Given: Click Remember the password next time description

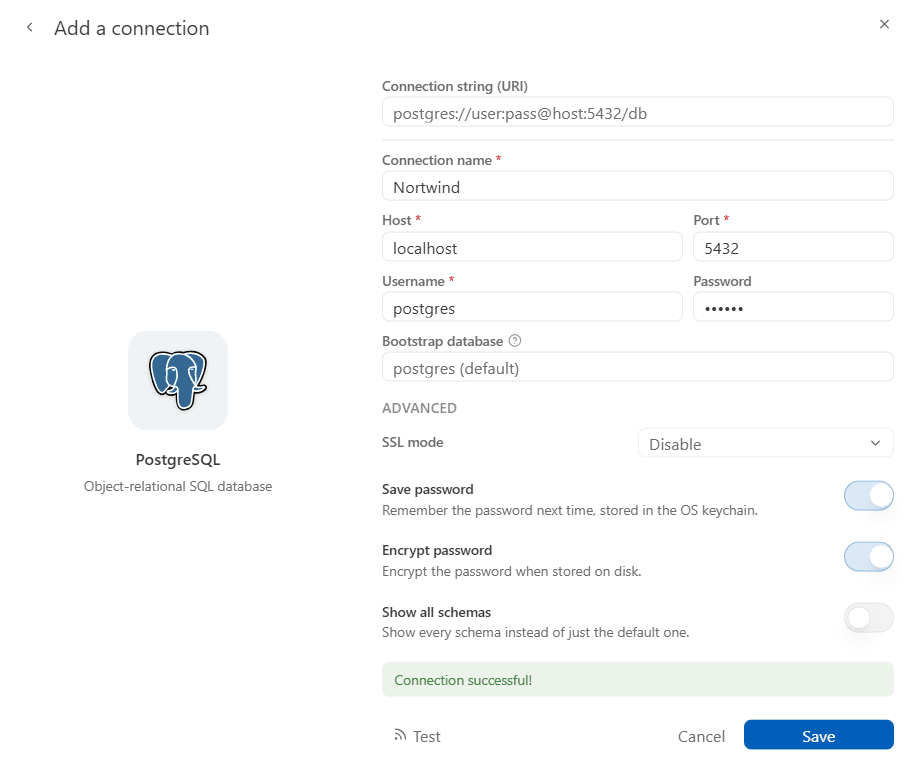Looking at the screenshot, I should pyautogui.click(x=570, y=510).
